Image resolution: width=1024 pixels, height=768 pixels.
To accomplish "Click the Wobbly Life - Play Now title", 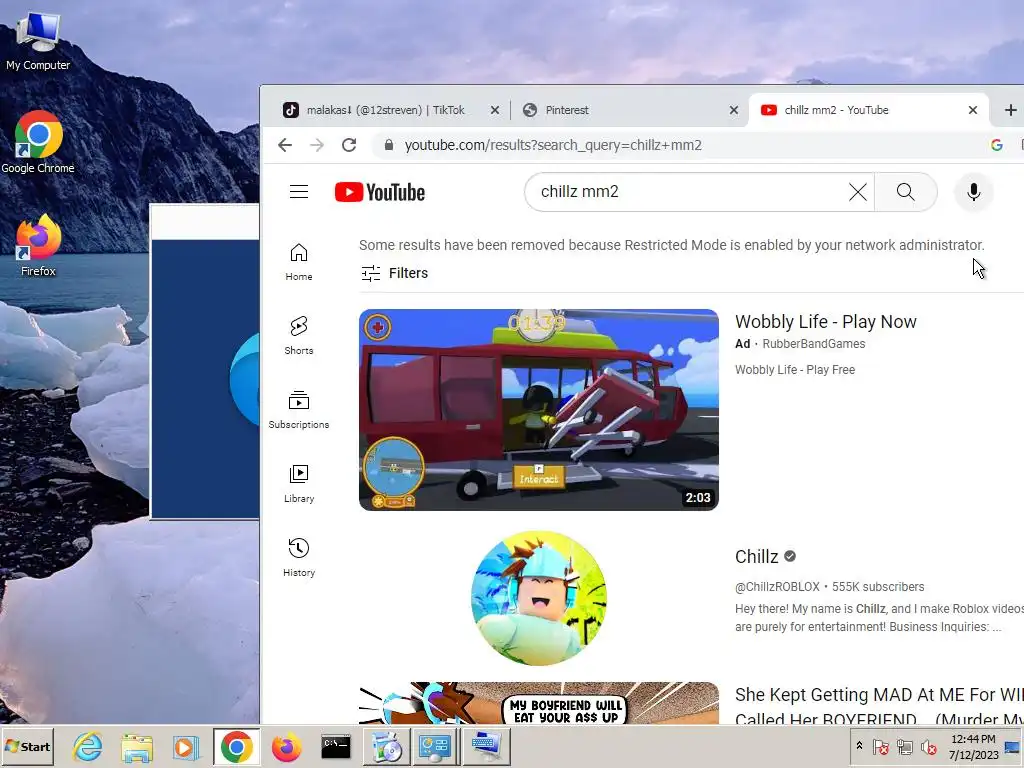I will (x=825, y=322).
